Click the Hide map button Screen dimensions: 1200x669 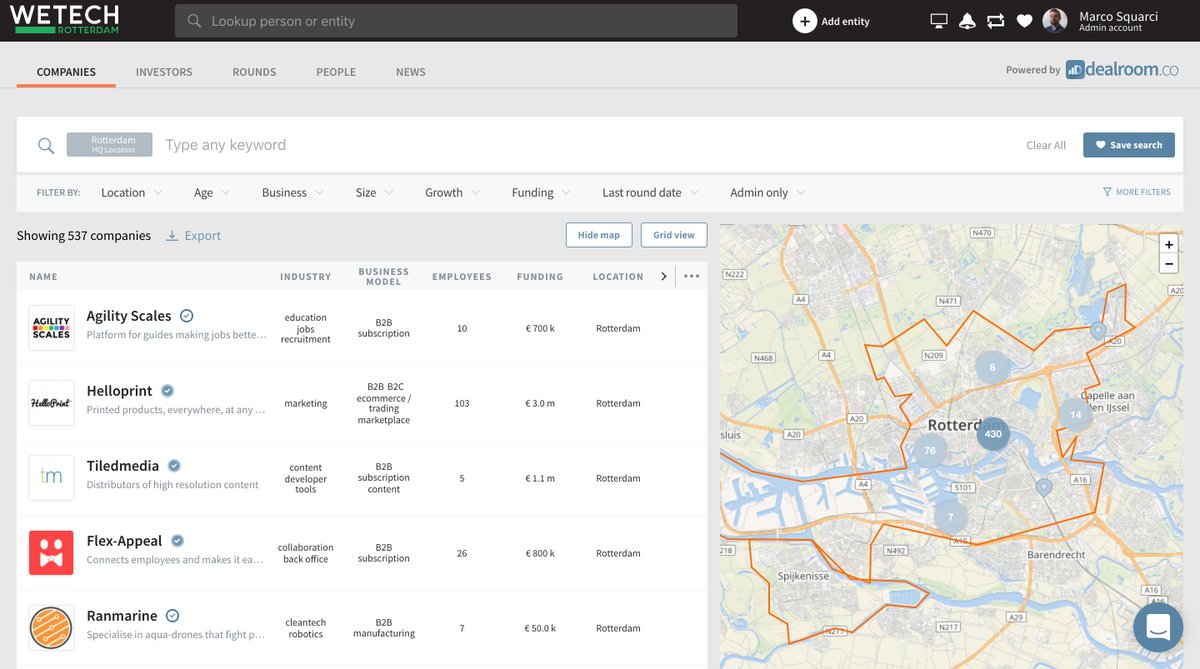click(598, 235)
